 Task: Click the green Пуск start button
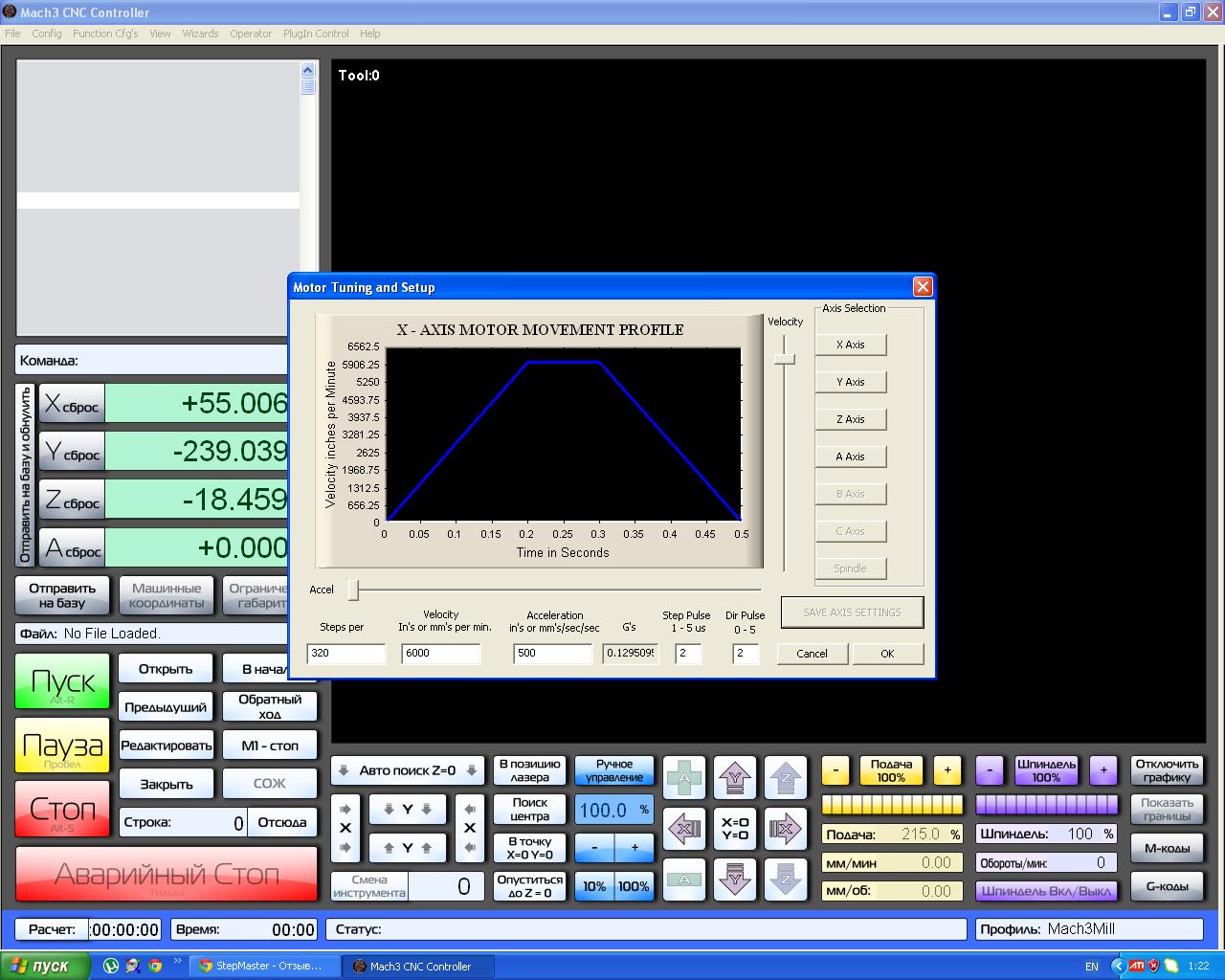click(x=62, y=682)
